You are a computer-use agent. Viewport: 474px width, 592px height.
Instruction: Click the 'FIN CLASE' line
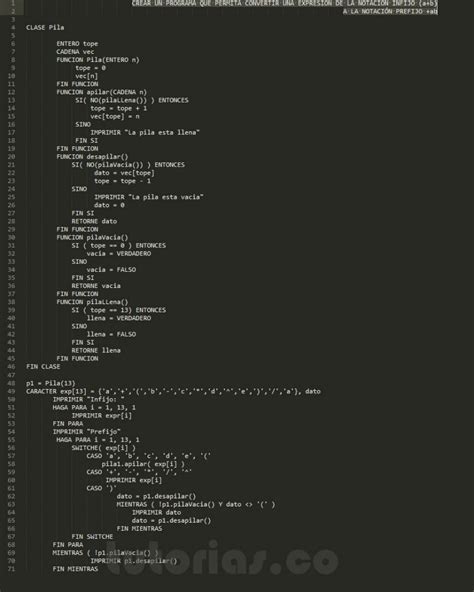43,367
